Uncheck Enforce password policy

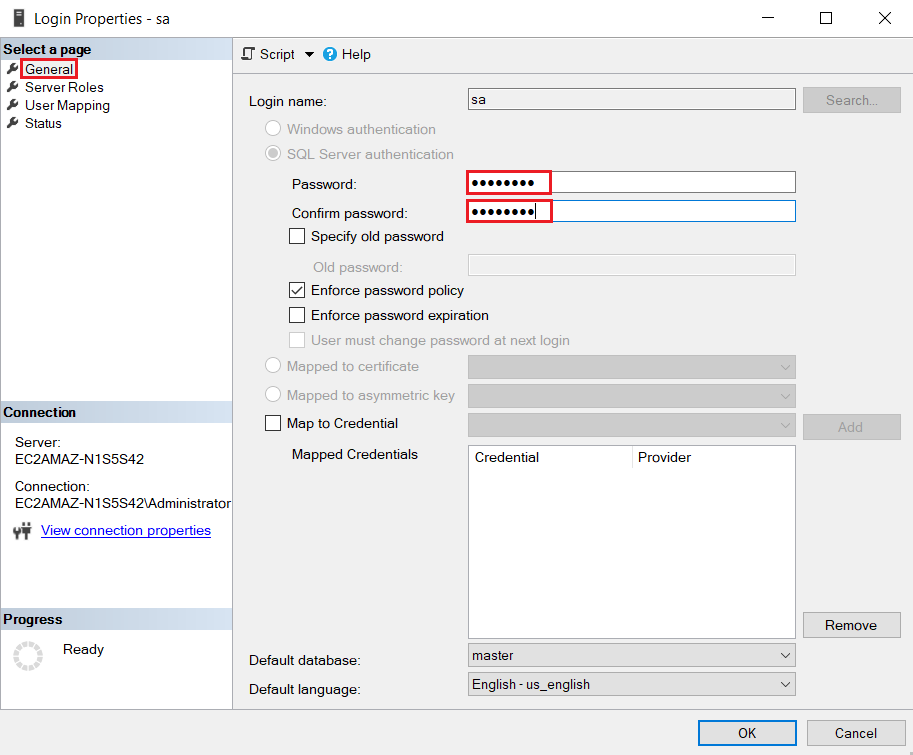point(297,291)
